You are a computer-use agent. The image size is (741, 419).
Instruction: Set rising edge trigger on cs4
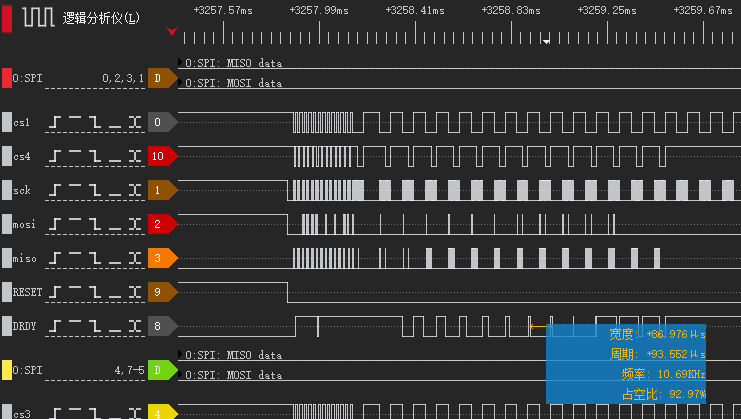(55, 156)
